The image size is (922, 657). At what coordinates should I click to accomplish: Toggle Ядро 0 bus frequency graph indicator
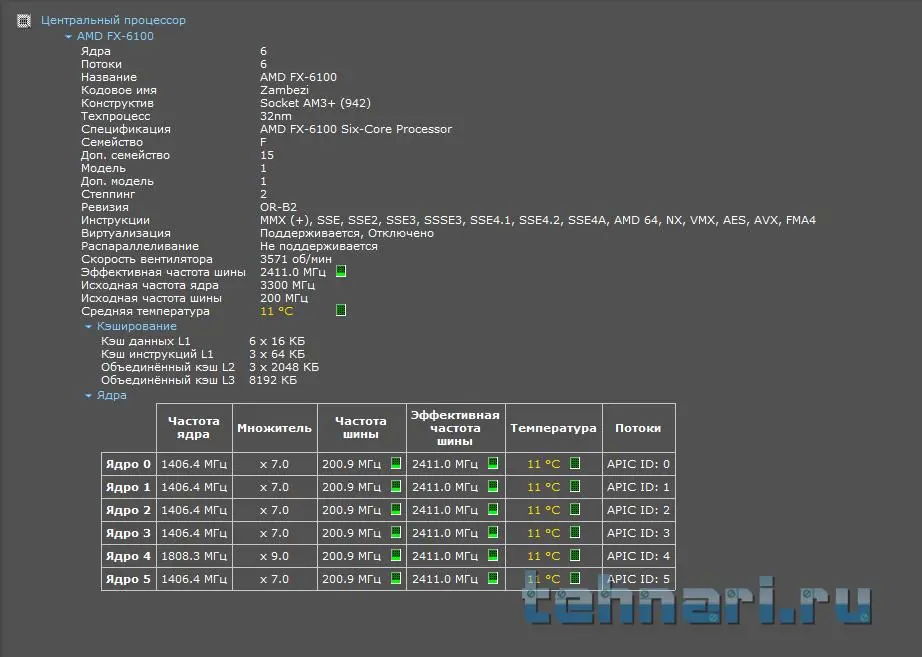tap(395, 464)
